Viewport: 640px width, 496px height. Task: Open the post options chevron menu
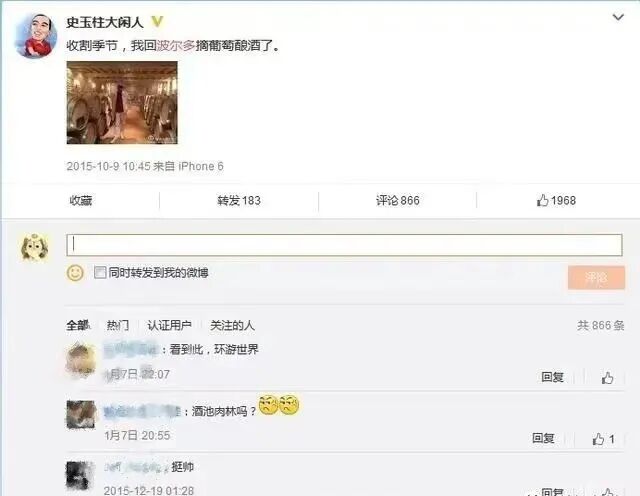pos(618,17)
